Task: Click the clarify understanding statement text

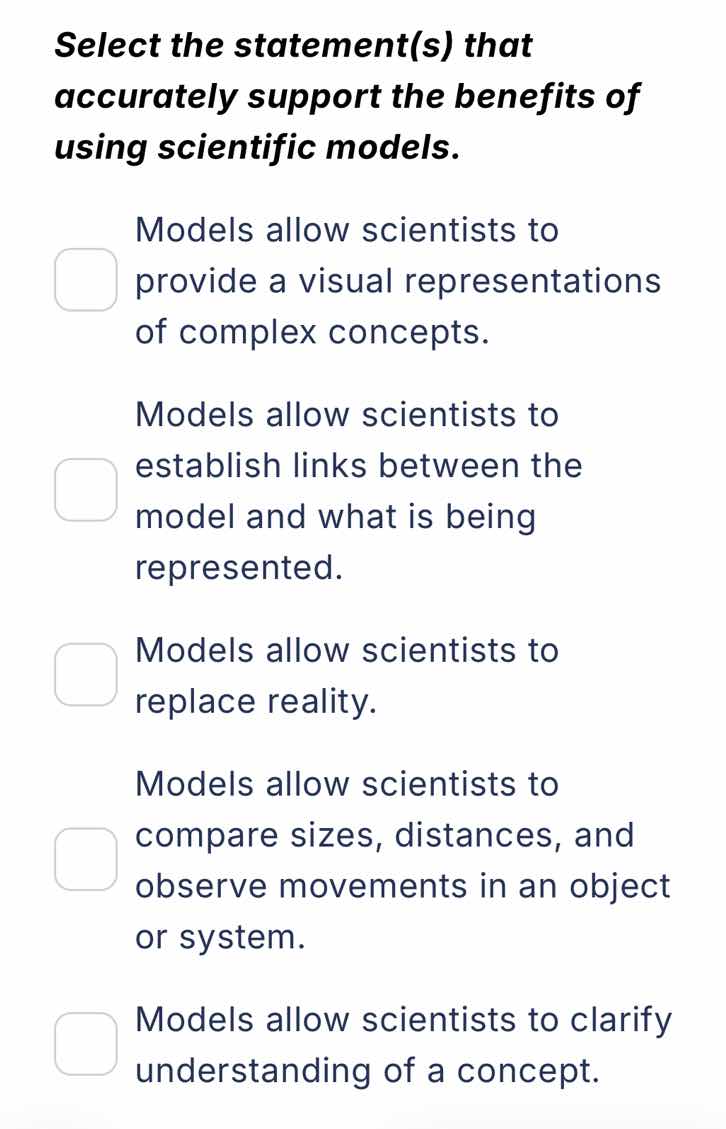Action: (403, 1044)
